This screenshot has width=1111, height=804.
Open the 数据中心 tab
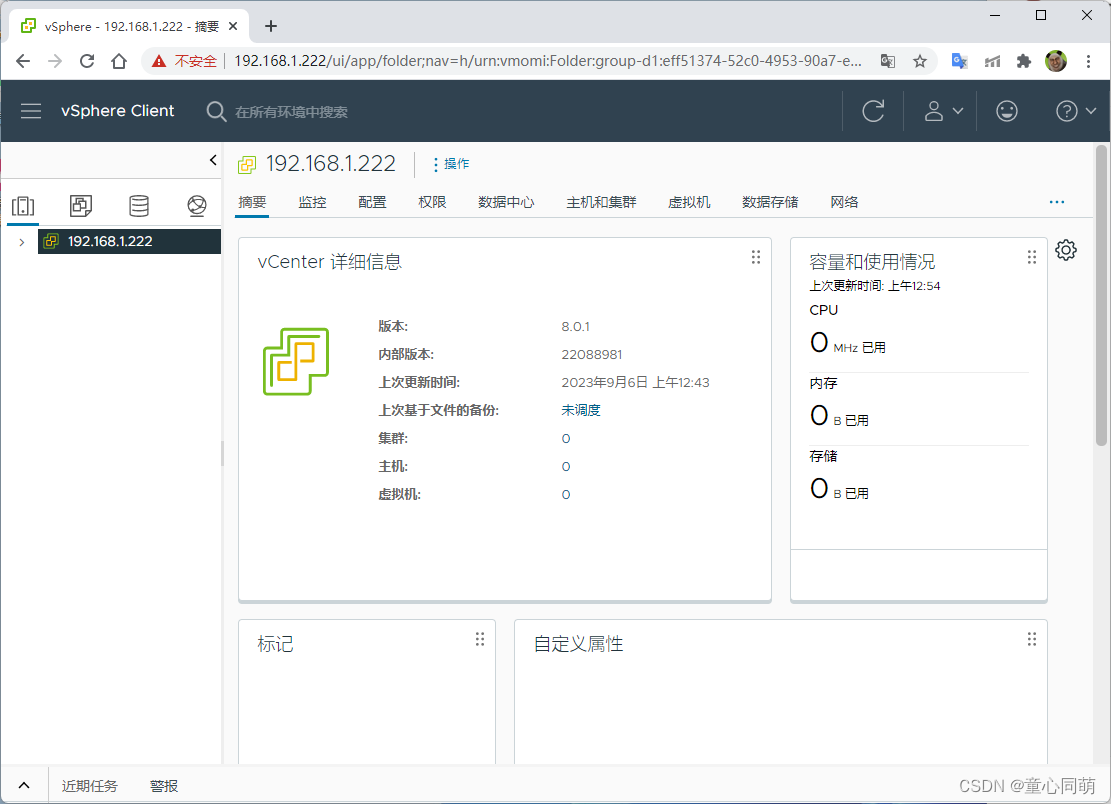[x=506, y=203]
